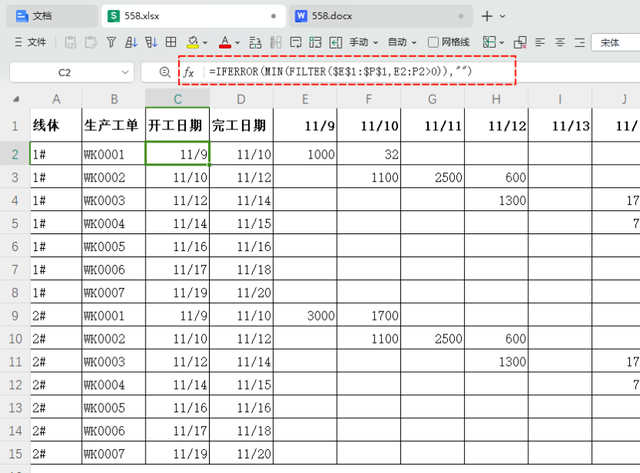This screenshot has height=473, width=640.
Task: Click 11/20 in row 15
Action: pyautogui.click(x=241, y=453)
